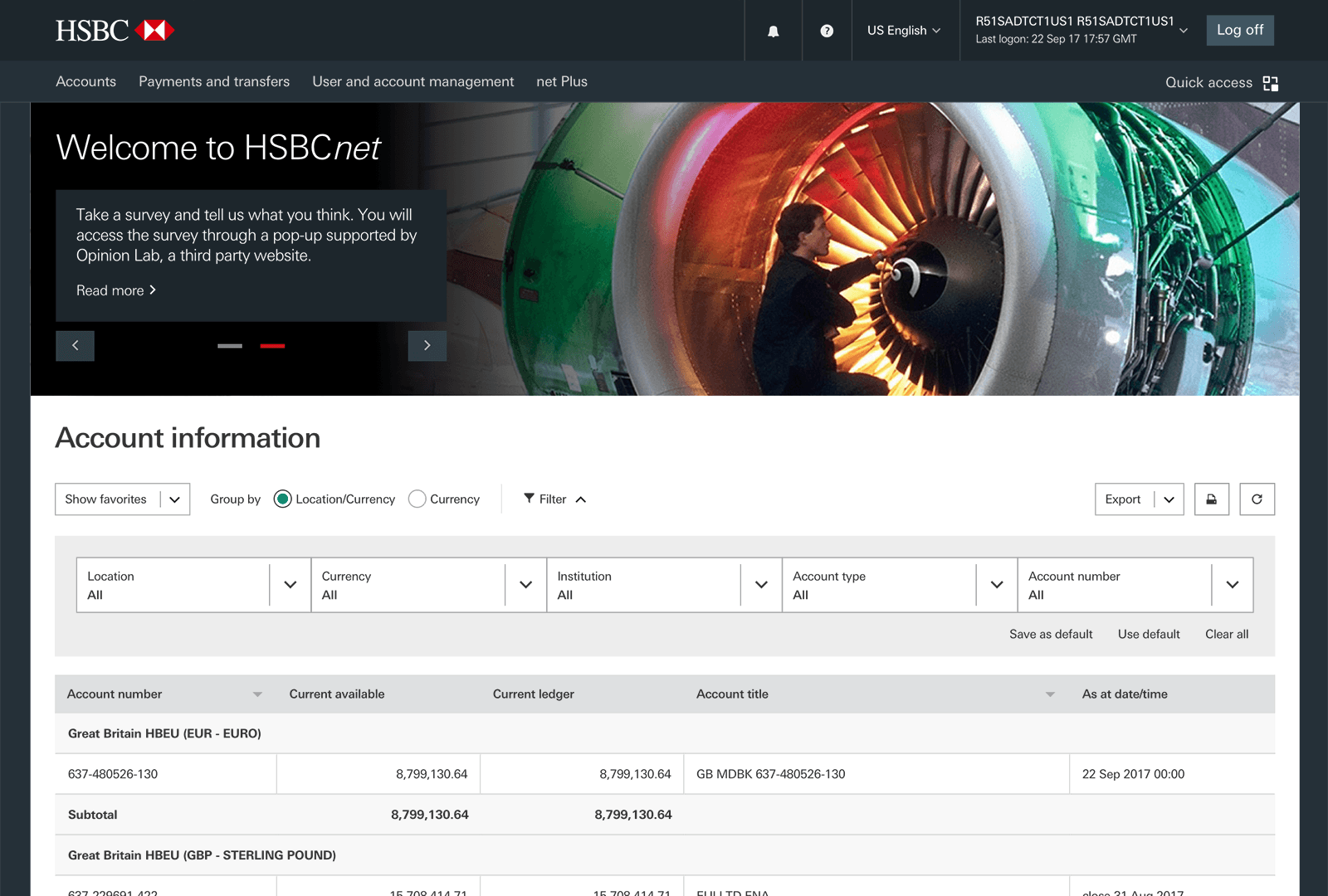The height and width of the screenshot is (896, 1328).
Task: Open User and account management menu
Action: tap(413, 81)
